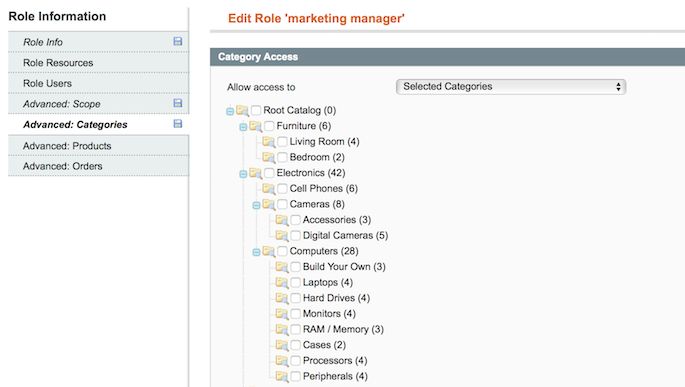The image size is (685, 387).
Task: Select the Digital Cameras (5) label
Action: click(345, 235)
